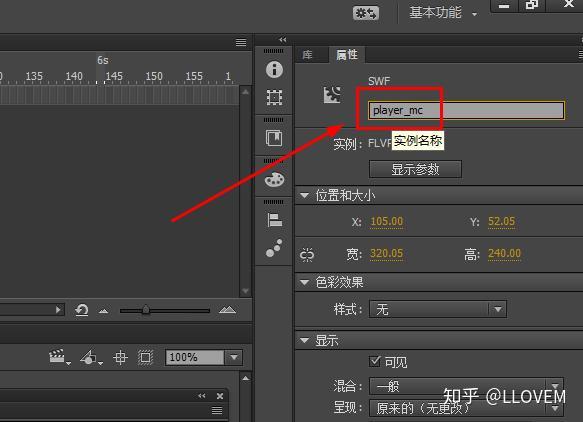Image resolution: width=583 pixels, height=422 pixels.
Task: Collapse the 位置和大小 section
Action: [x=305, y=195]
